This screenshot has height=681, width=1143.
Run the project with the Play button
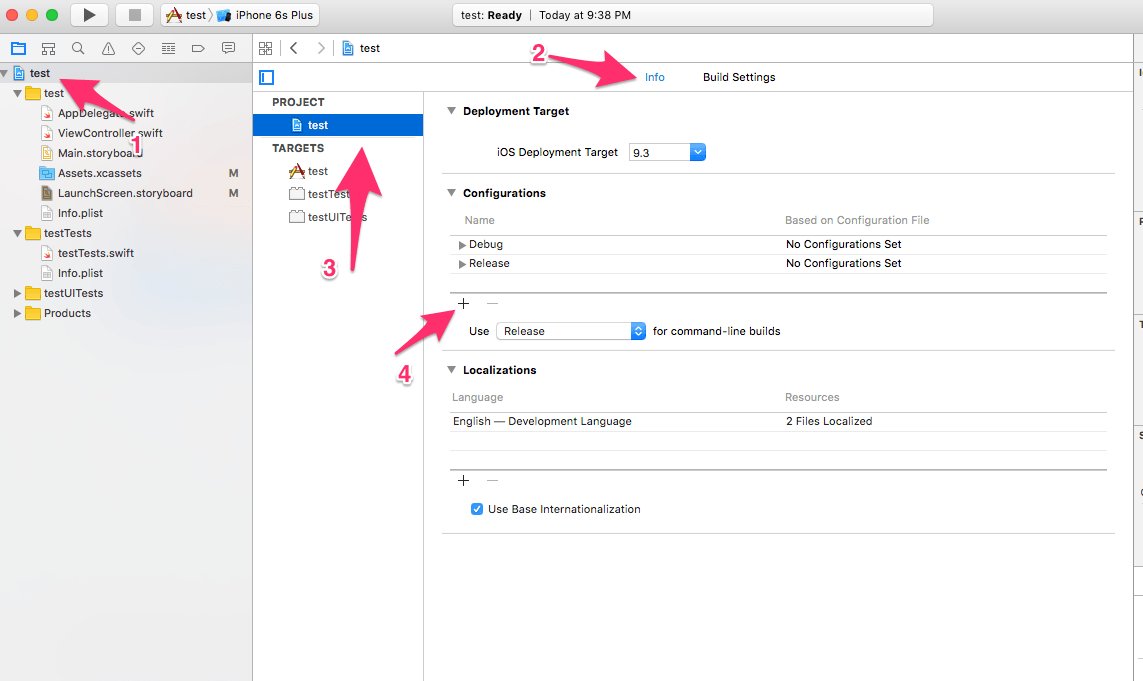pos(89,15)
